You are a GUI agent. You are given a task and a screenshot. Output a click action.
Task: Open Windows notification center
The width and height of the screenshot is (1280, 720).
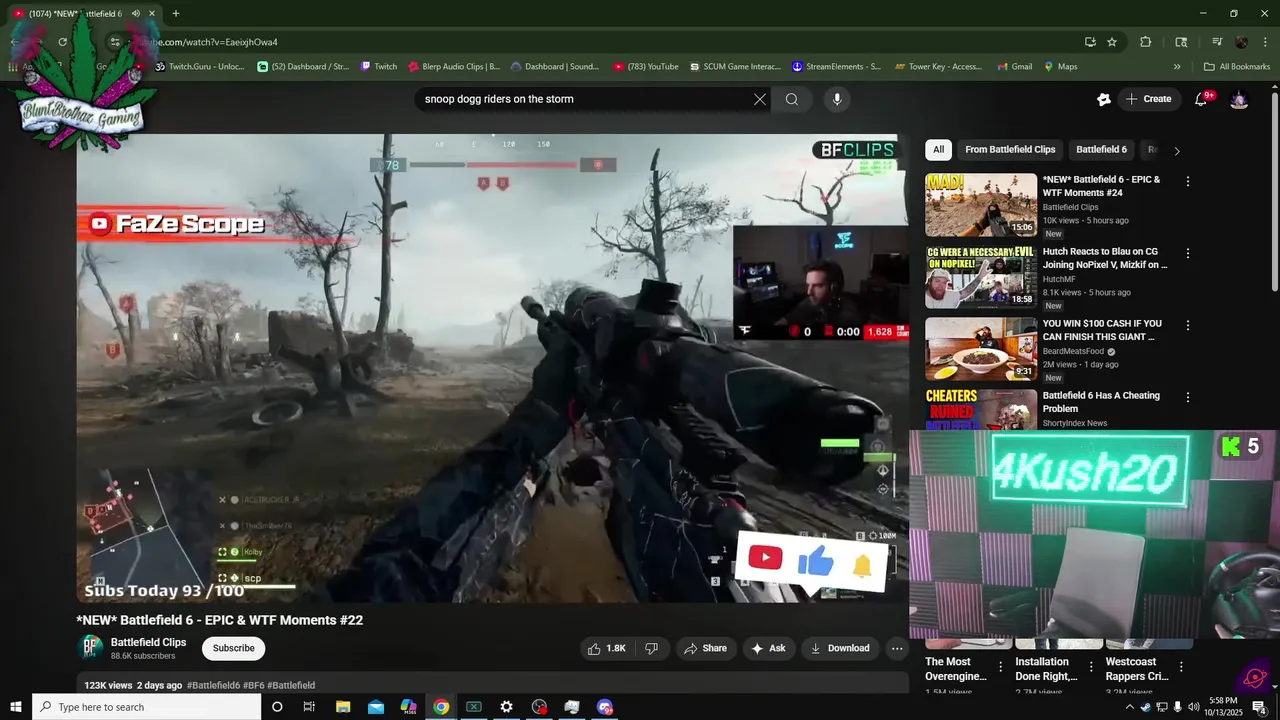[1261, 707]
